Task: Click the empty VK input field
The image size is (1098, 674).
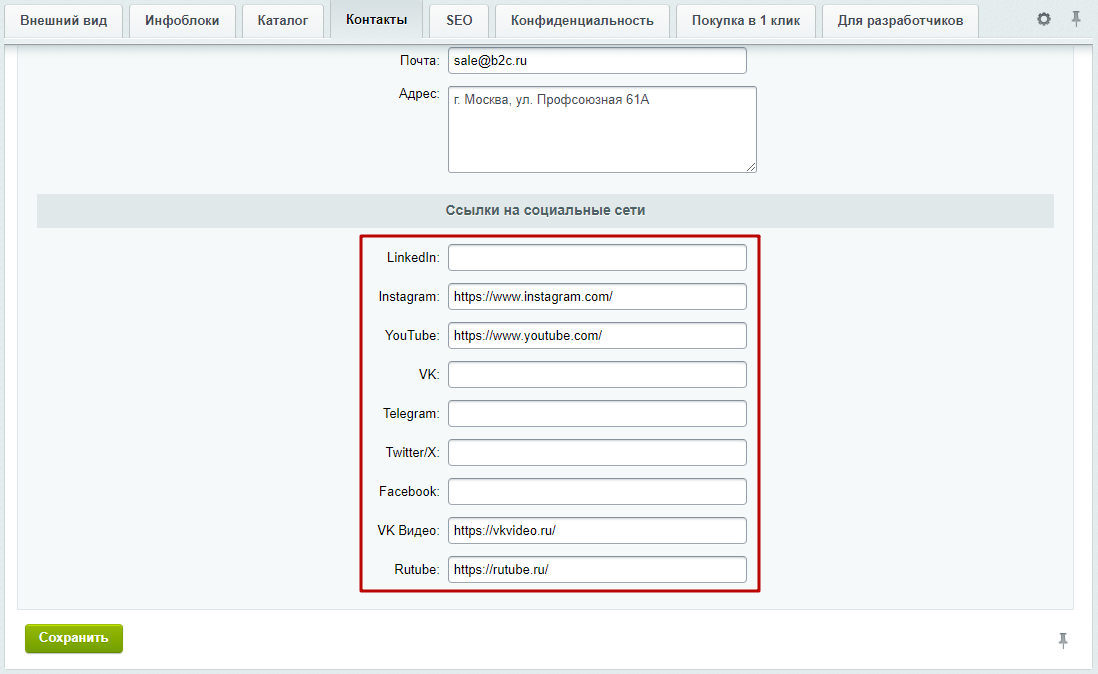Action: 597,374
